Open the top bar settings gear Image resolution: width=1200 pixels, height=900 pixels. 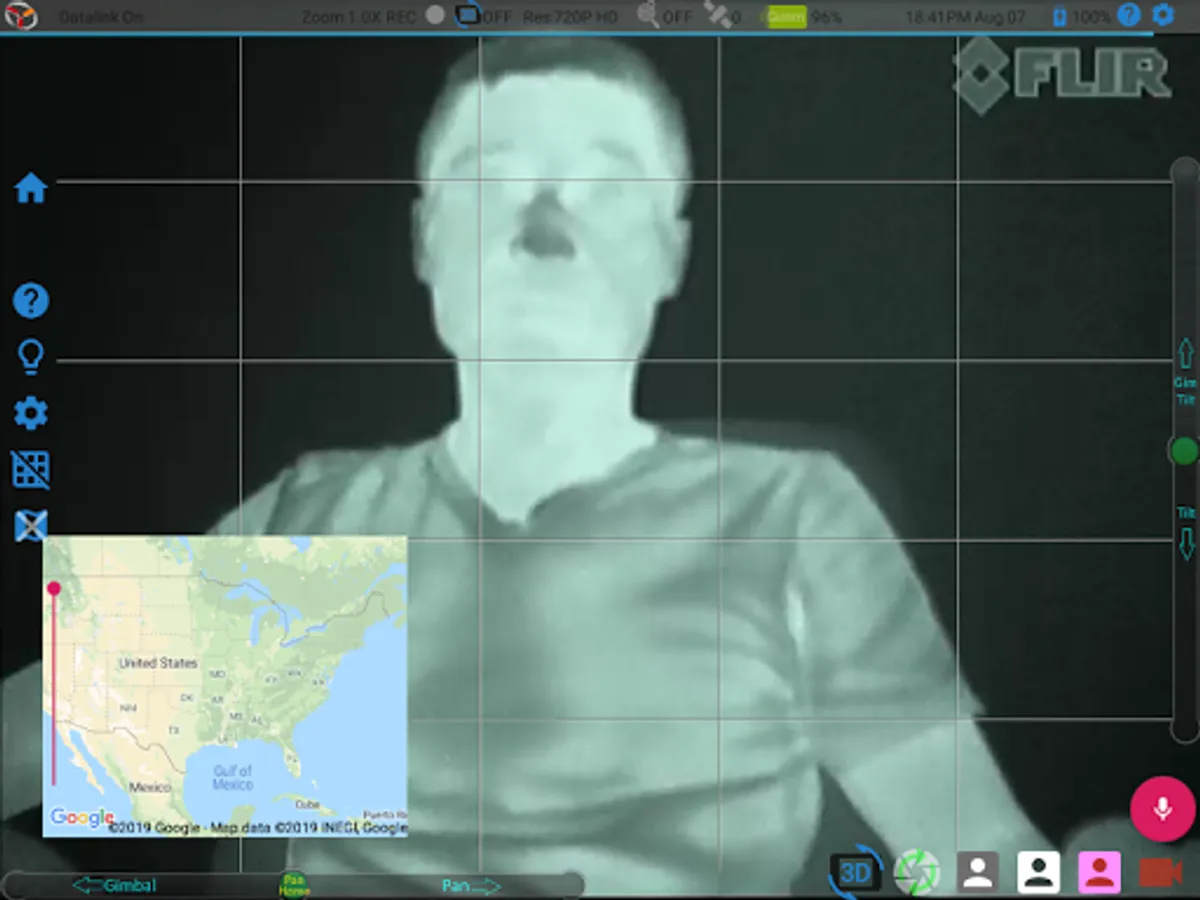coord(1163,15)
